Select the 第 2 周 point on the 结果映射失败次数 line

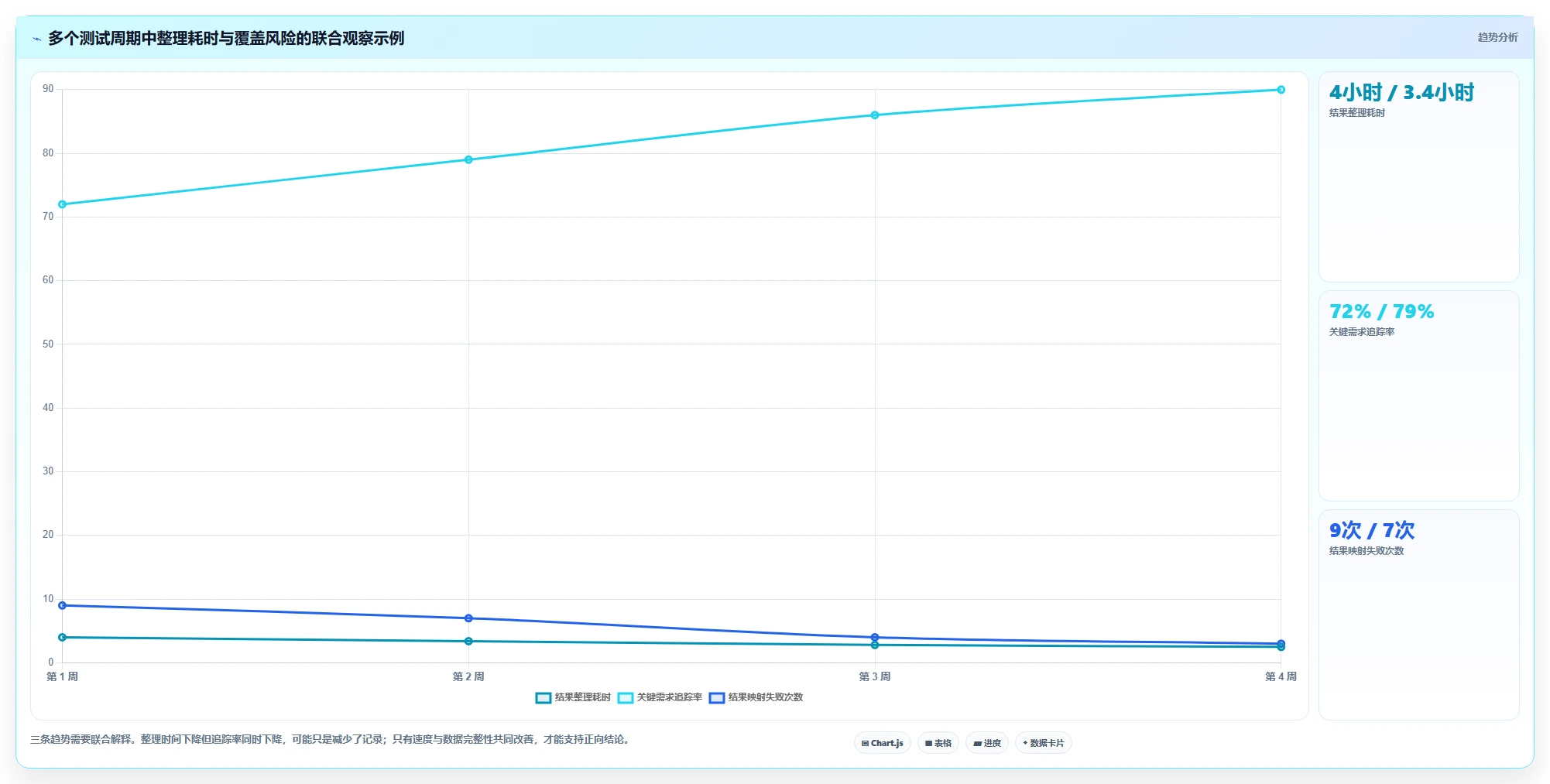tap(468, 618)
